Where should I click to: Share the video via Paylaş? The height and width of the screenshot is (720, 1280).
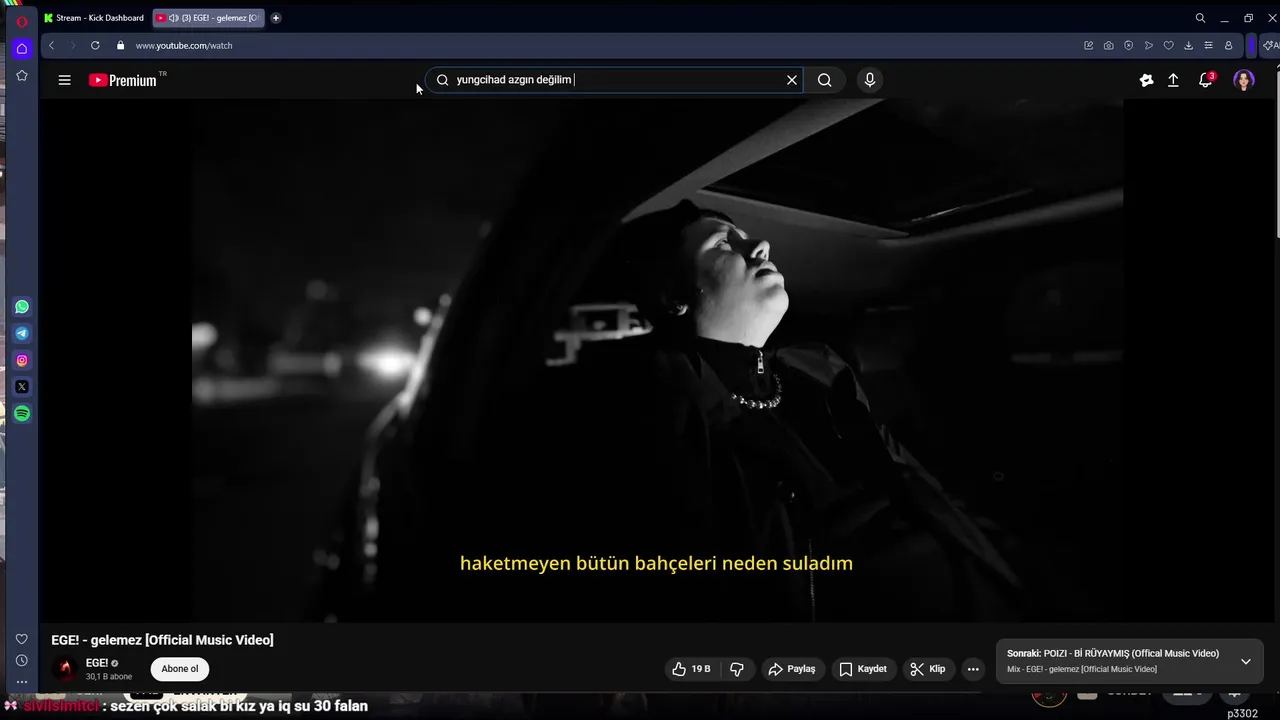coord(791,669)
